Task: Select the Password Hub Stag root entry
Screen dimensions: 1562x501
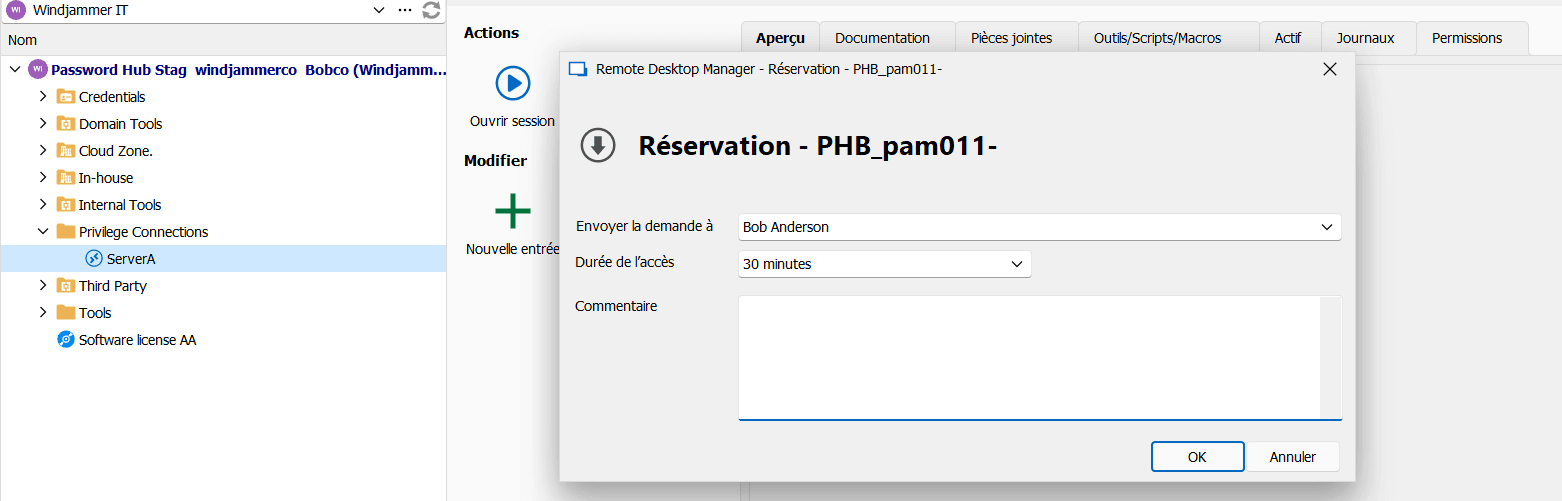Action: [223, 70]
